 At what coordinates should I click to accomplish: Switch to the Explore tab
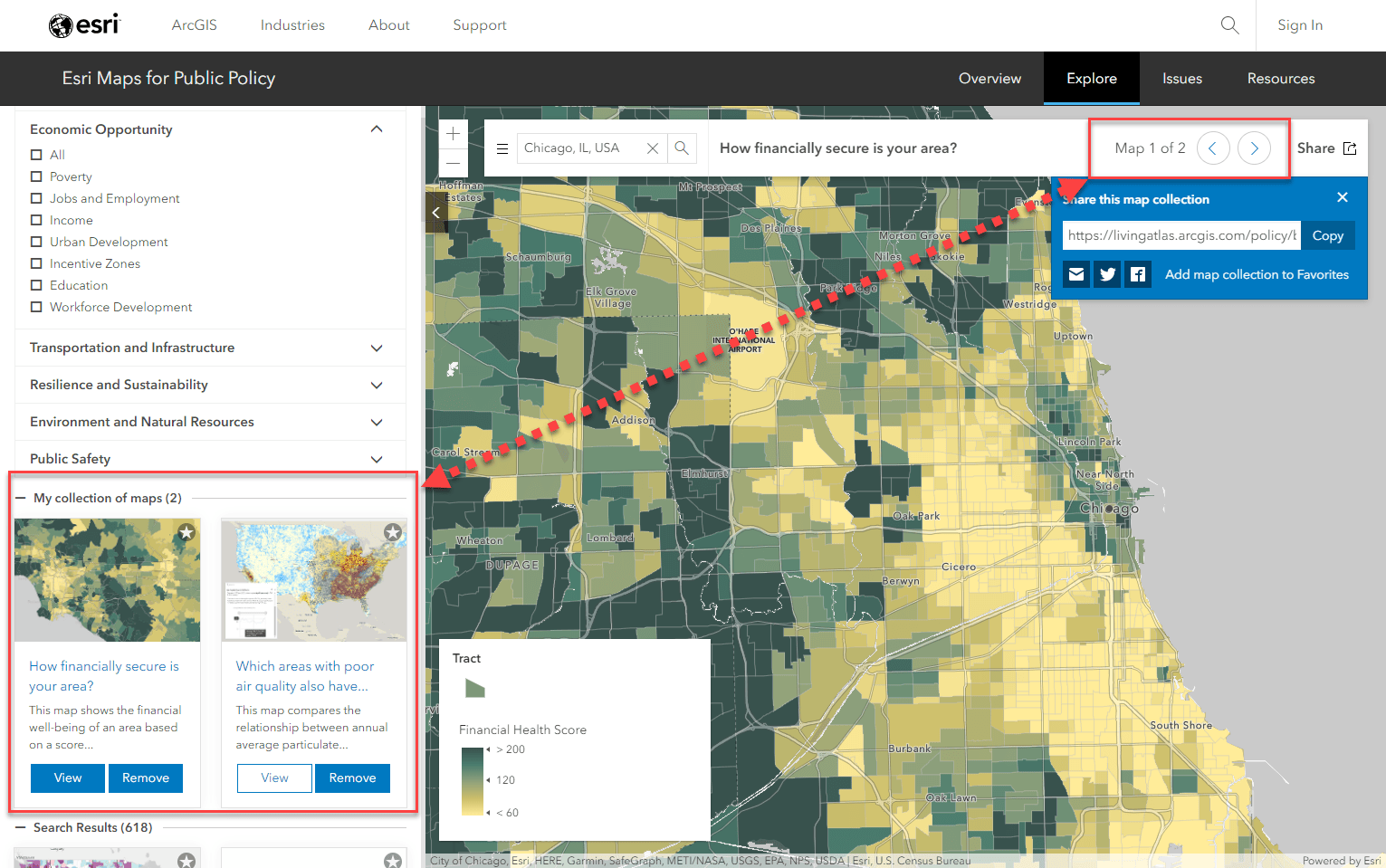point(1092,79)
